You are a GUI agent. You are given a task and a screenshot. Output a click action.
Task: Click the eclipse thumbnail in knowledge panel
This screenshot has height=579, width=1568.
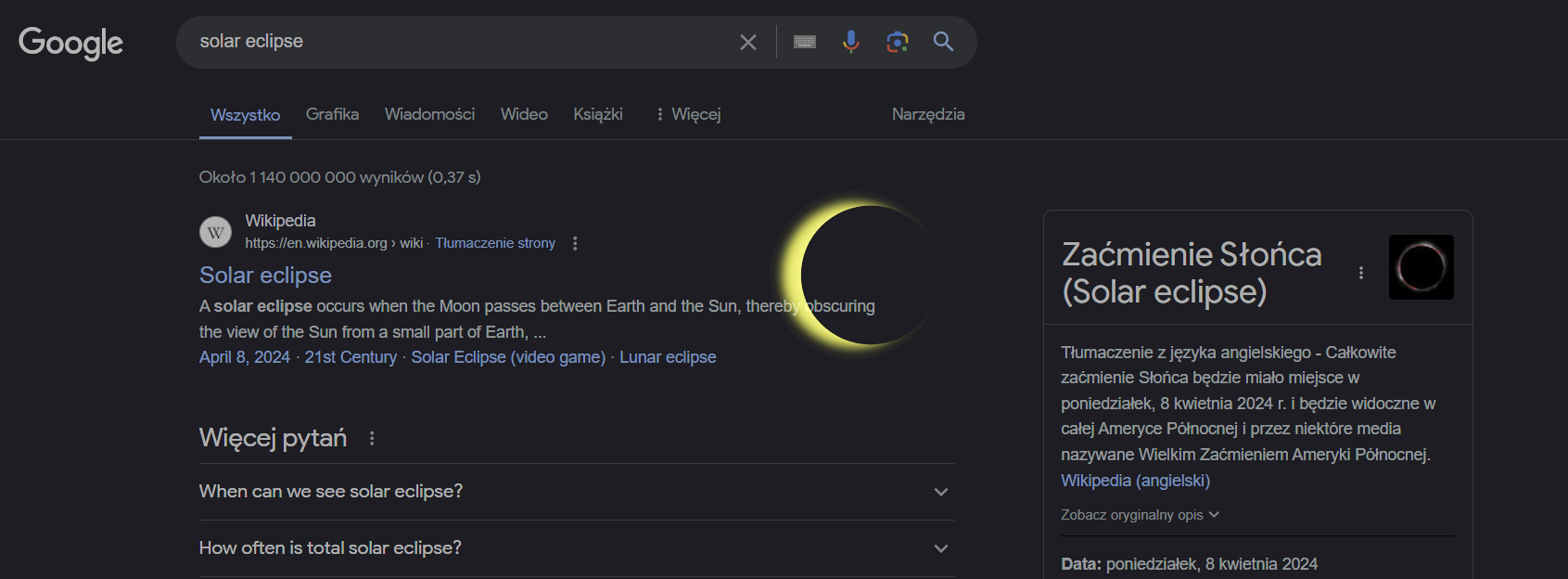tap(1421, 267)
